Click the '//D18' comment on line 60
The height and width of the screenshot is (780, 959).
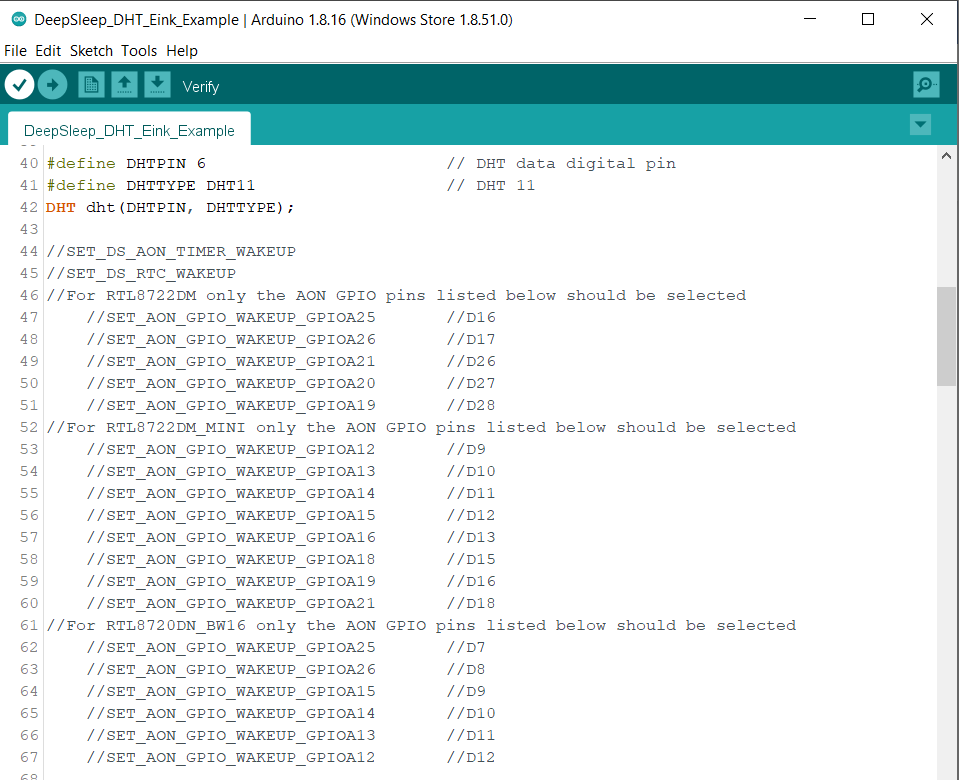(x=471, y=604)
